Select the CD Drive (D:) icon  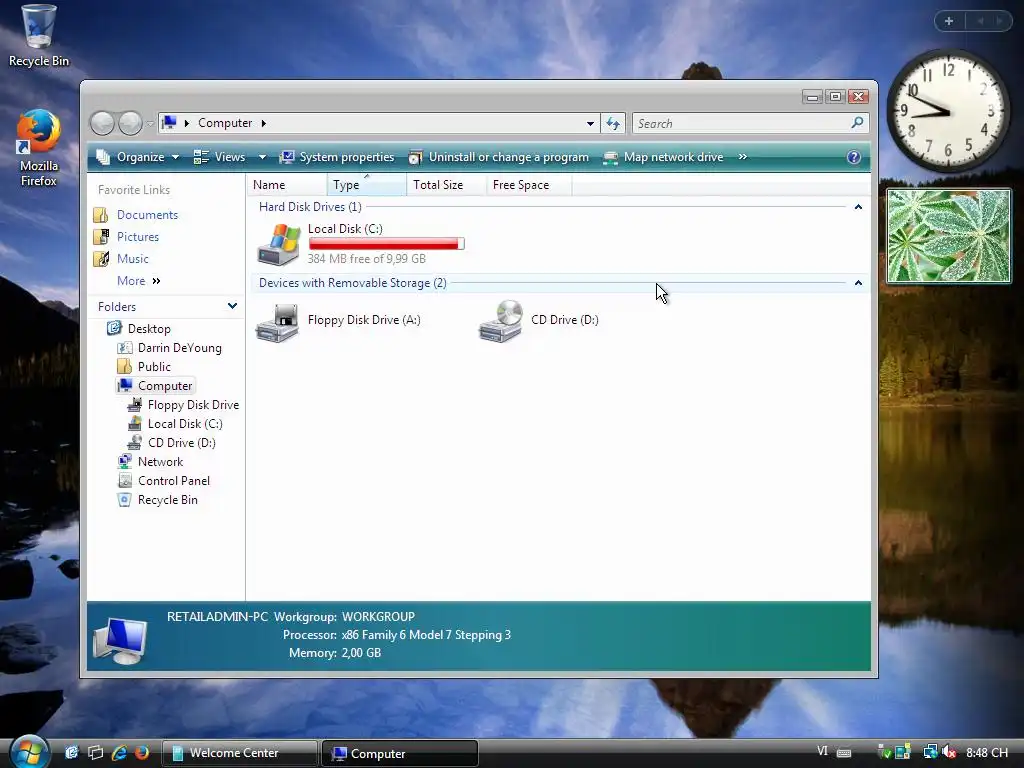tap(501, 321)
